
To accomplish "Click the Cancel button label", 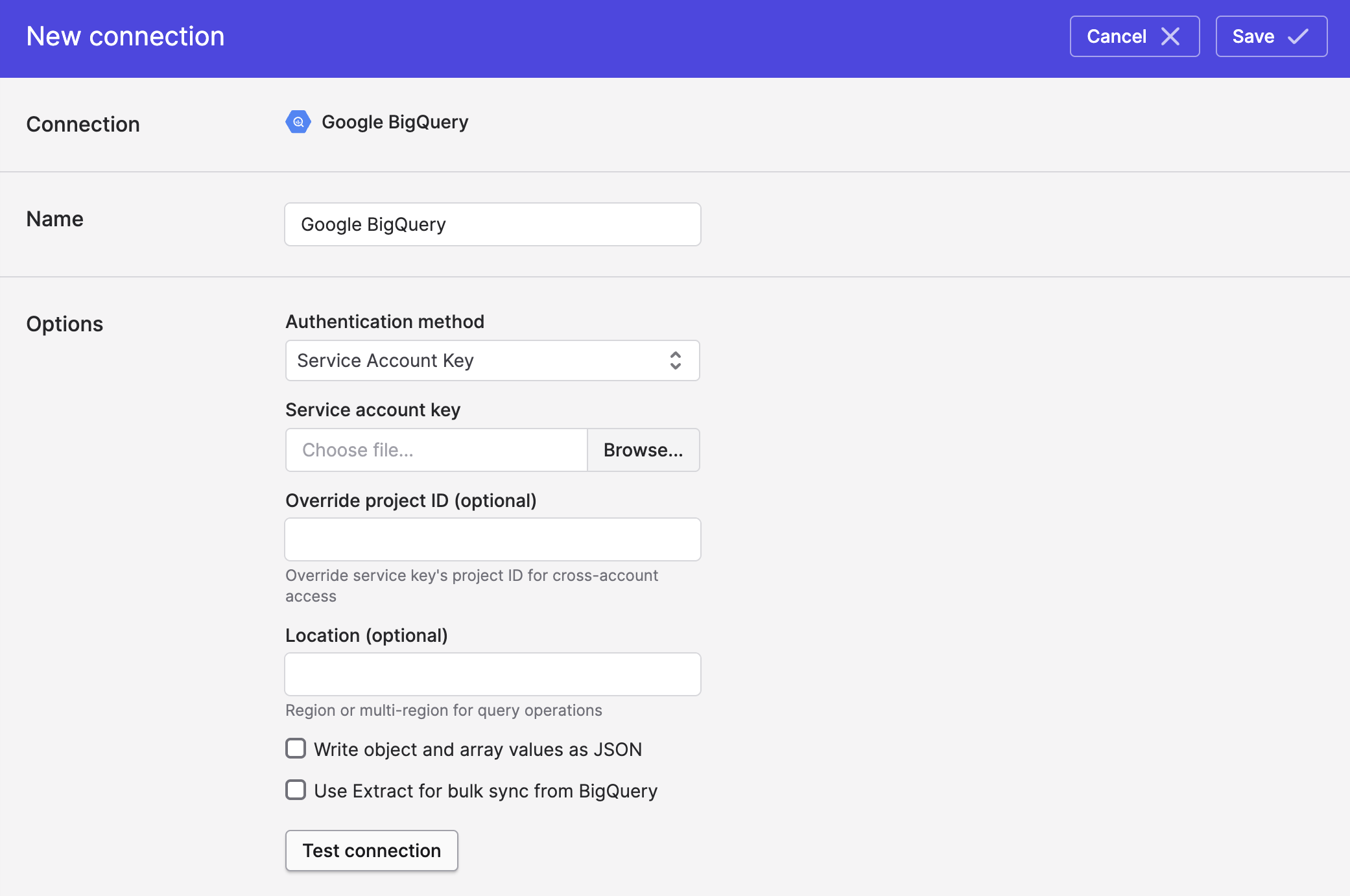I will tap(1116, 36).
